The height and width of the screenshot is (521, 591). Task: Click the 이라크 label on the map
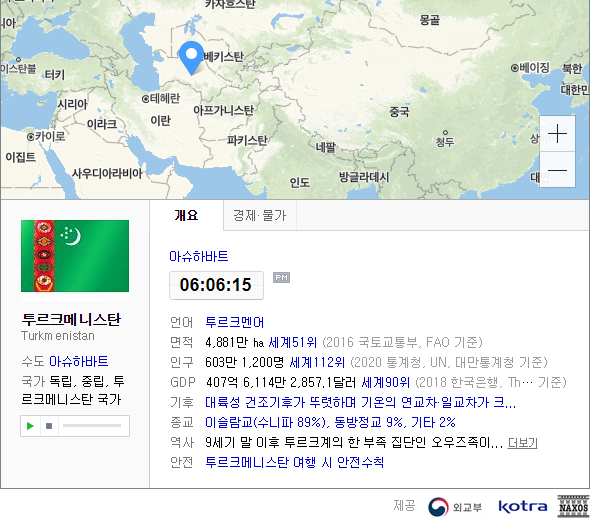(102, 124)
